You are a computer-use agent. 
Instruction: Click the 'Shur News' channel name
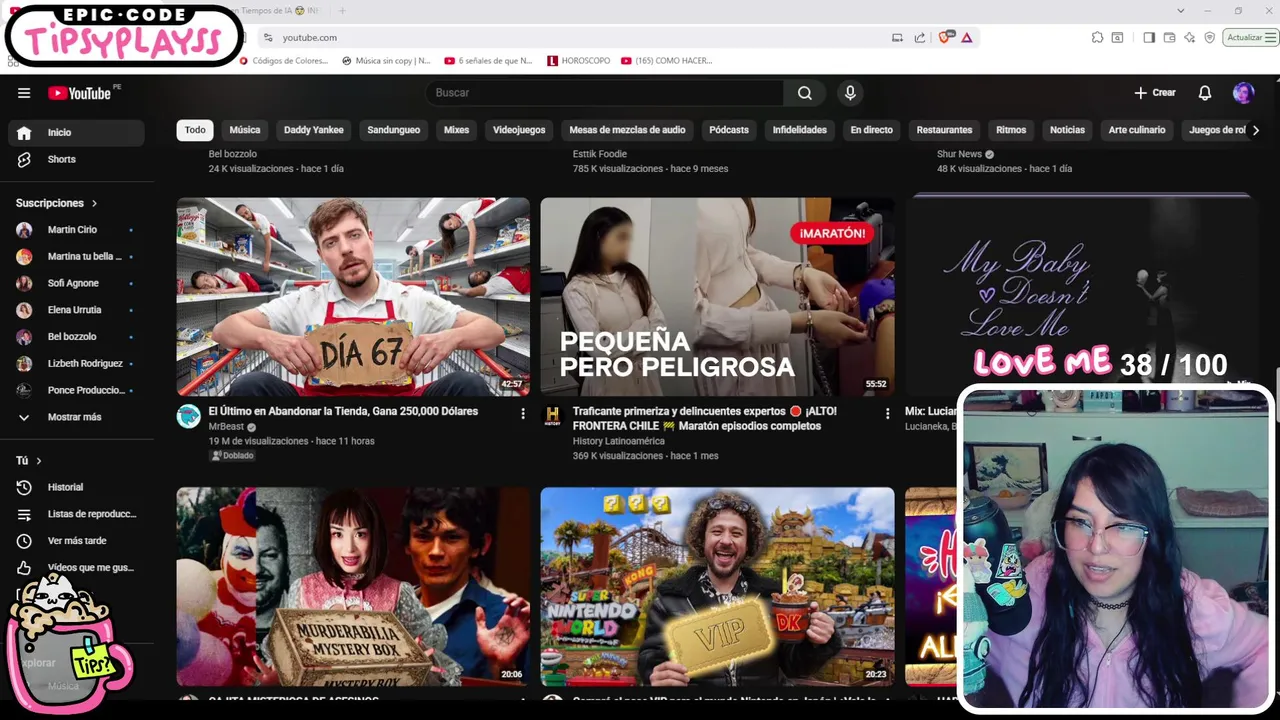tap(959, 154)
